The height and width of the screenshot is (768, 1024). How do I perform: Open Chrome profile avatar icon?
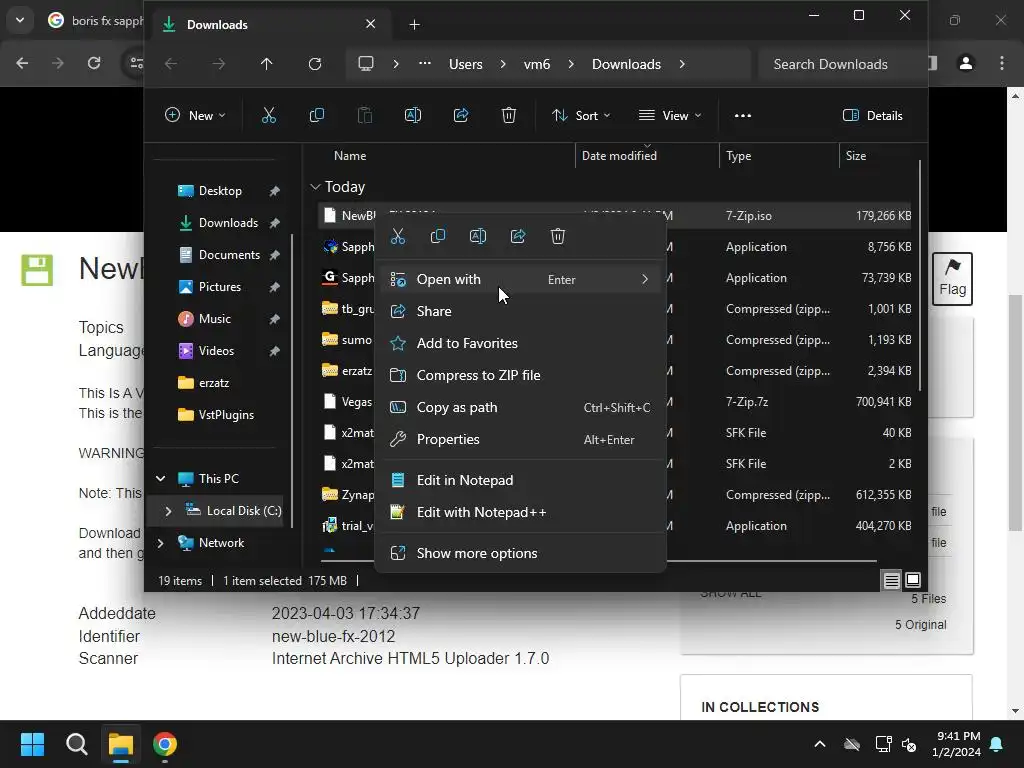966,63
